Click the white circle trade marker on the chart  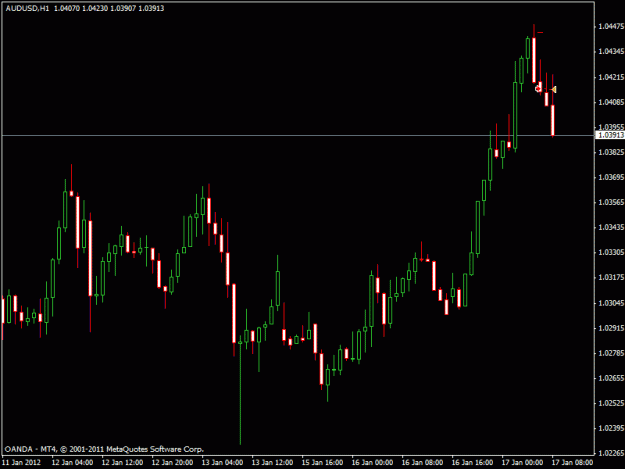pos(538,89)
